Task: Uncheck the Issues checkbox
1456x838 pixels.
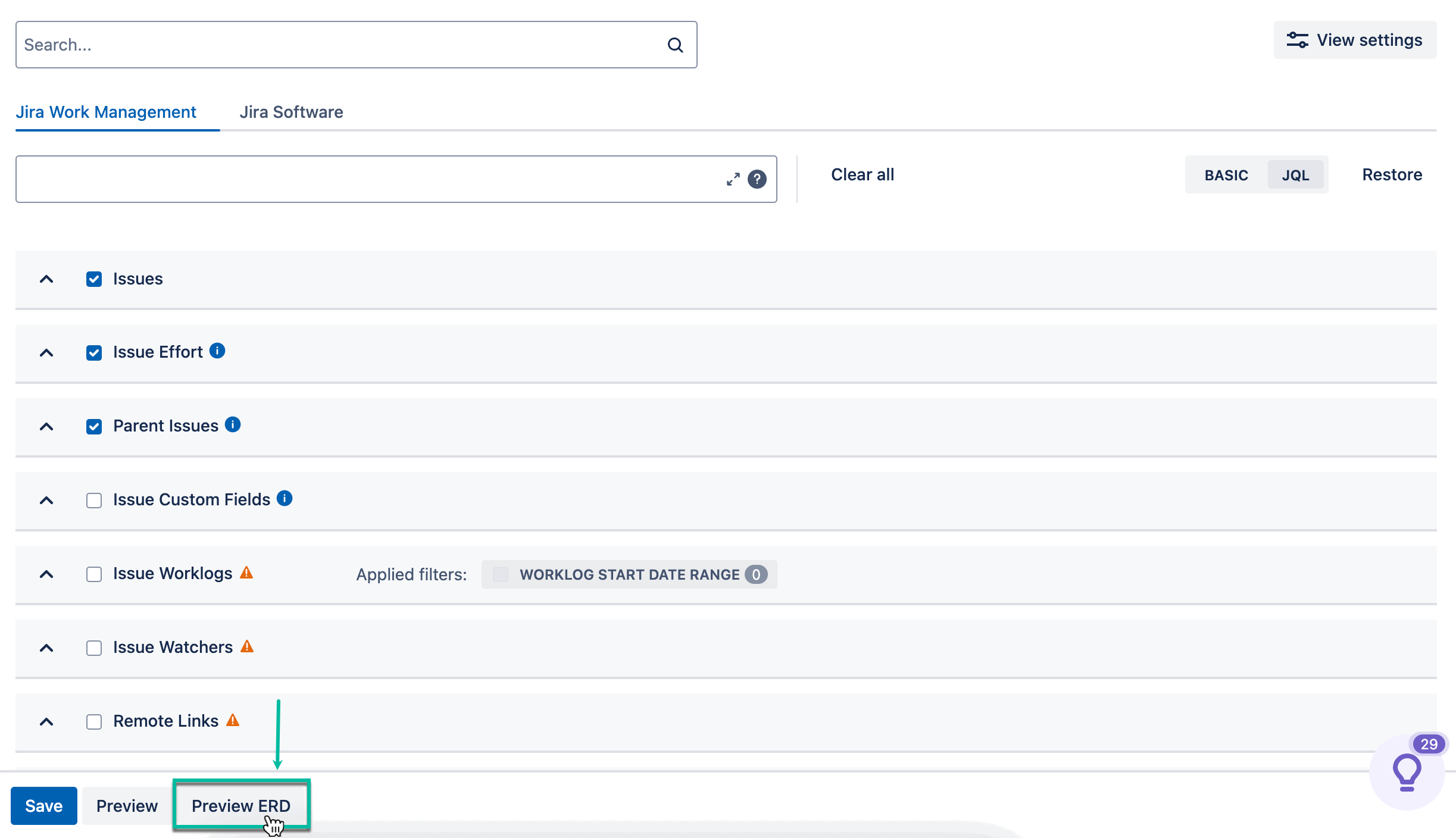Action: pyautogui.click(x=93, y=279)
